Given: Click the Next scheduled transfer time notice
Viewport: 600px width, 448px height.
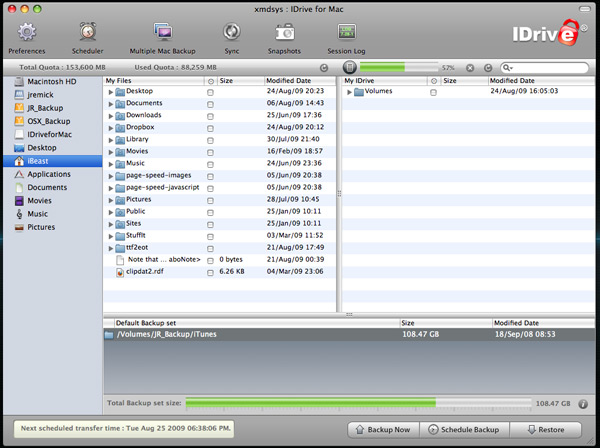Looking at the screenshot, I should pos(124,429).
